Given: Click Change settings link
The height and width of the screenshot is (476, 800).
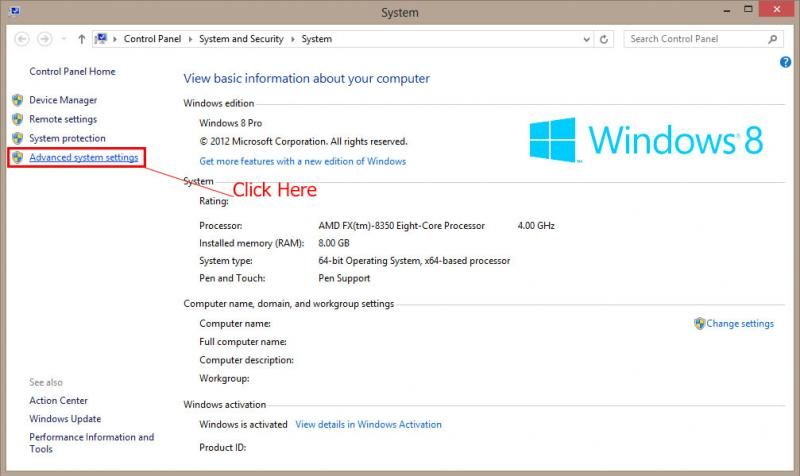Looking at the screenshot, I should pos(740,323).
